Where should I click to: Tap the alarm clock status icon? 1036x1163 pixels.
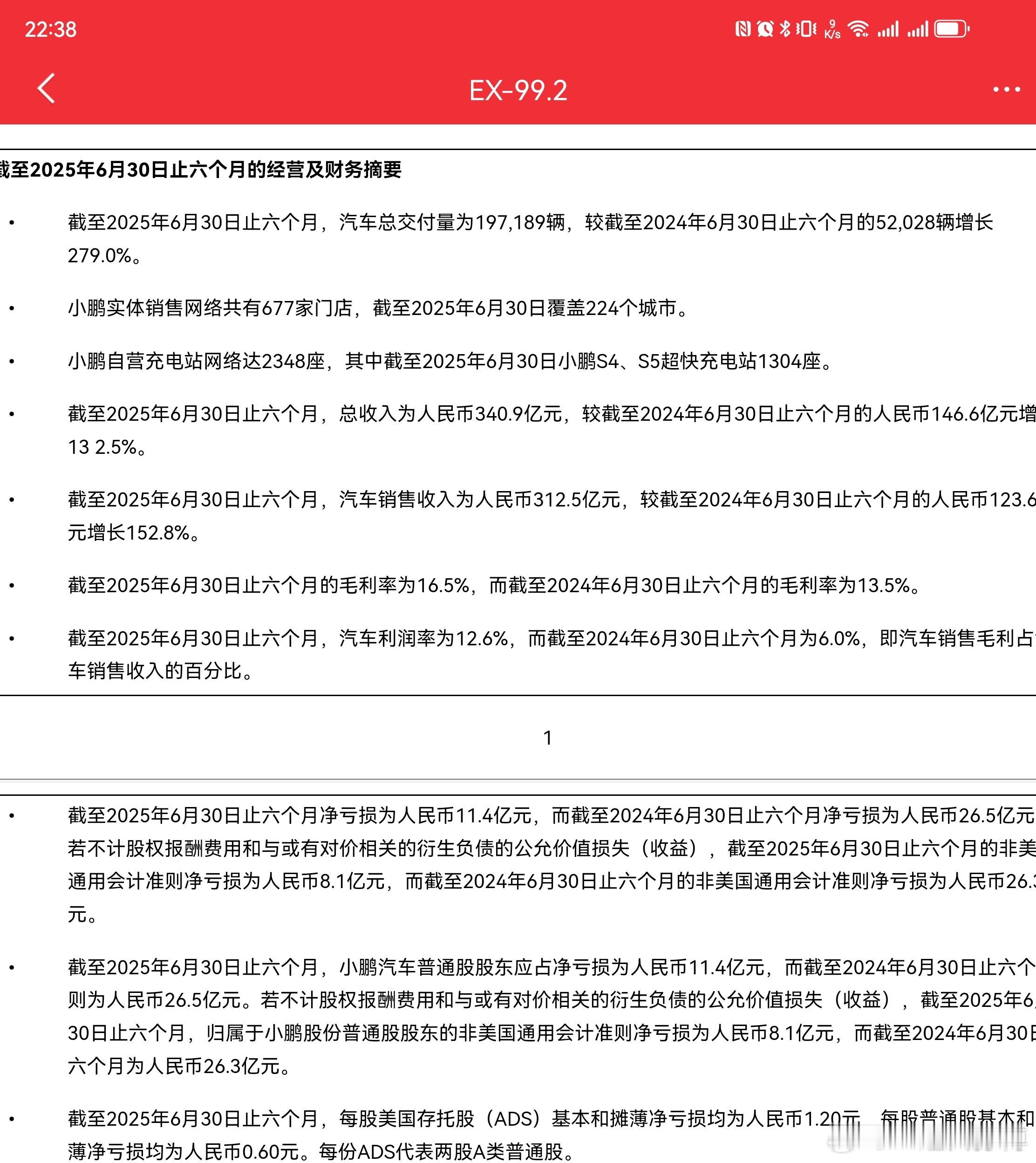(x=765, y=29)
